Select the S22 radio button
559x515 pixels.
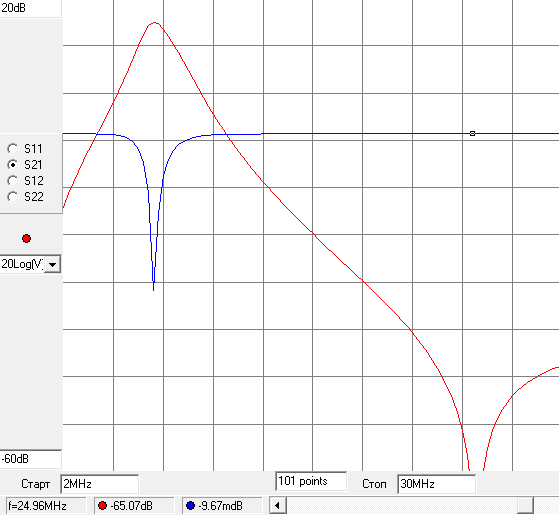[13, 197]
